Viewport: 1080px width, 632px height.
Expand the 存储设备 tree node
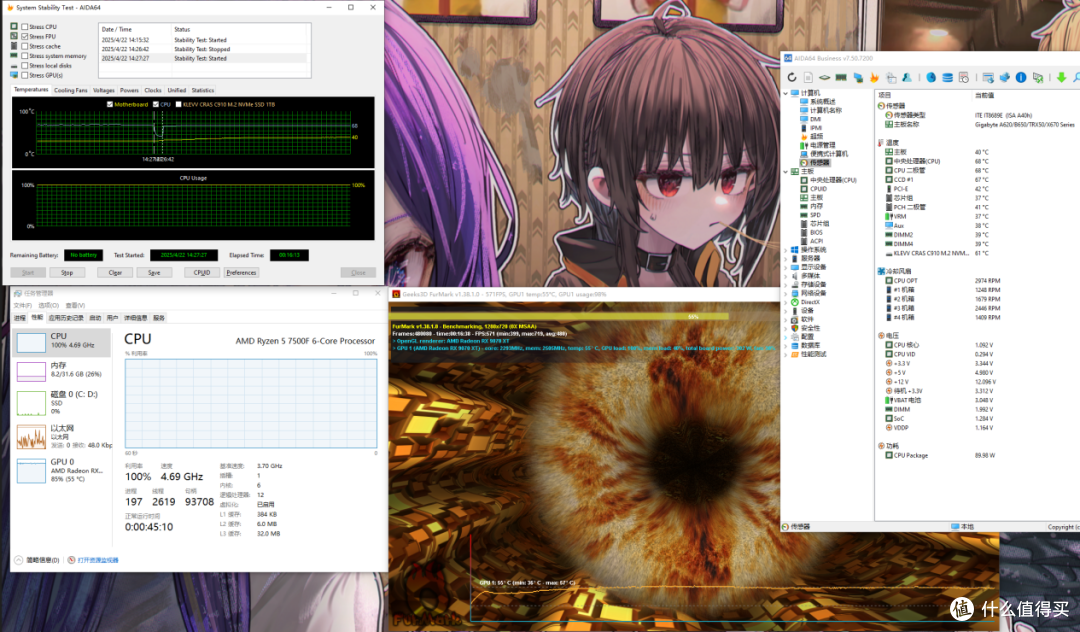(x=785, y=284)
